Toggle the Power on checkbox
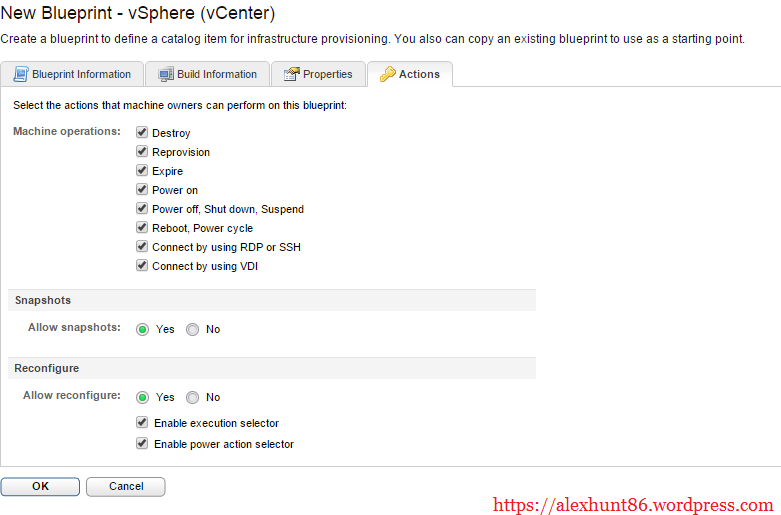Viewport: 781px width, 515px height. pyautogui.click(x=142, y=190)
